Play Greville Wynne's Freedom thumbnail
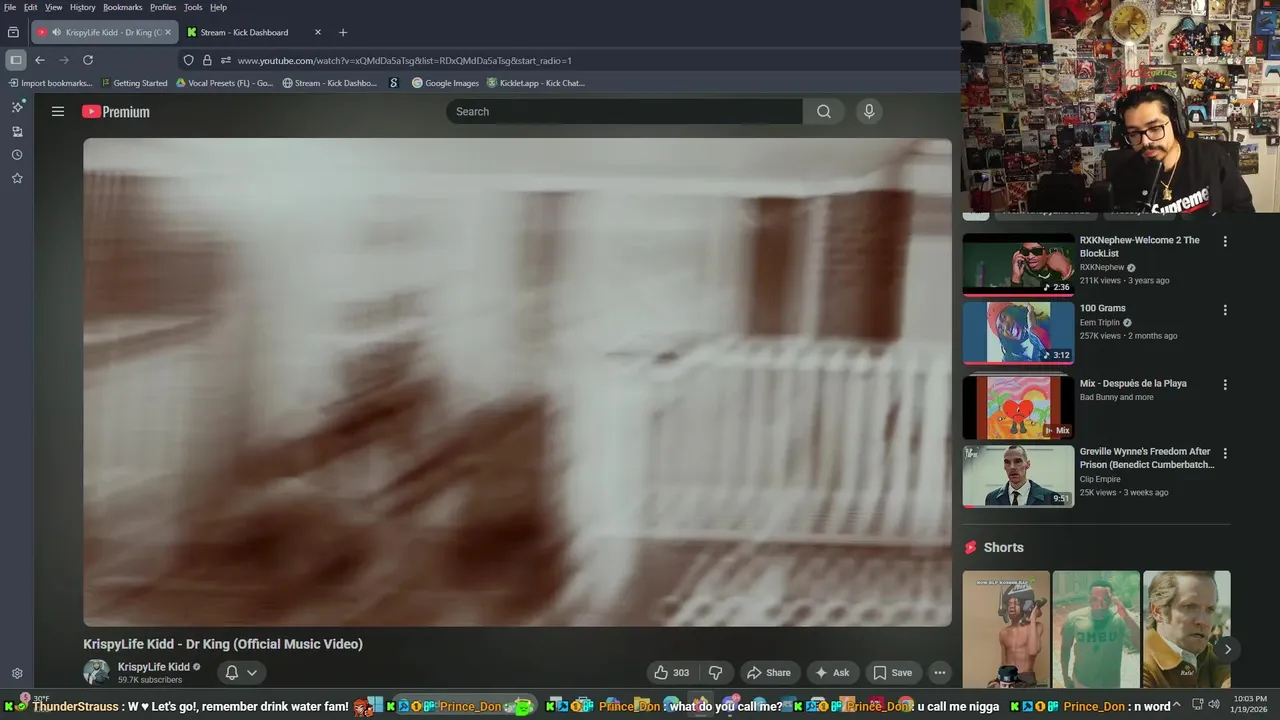1280x720 pixels. pyautogui.click(x=1018, y=476)
